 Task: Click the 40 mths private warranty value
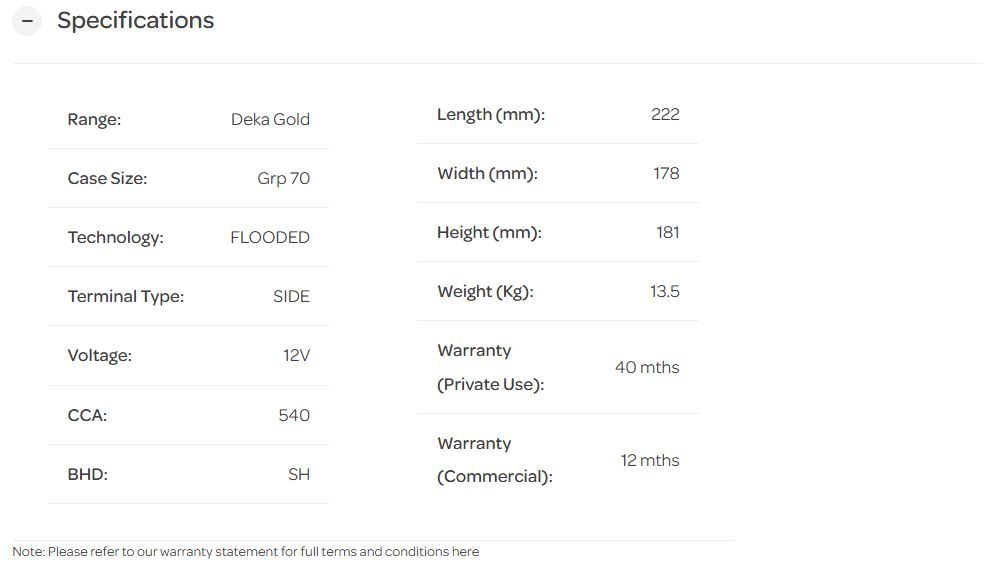coord(647,367)
